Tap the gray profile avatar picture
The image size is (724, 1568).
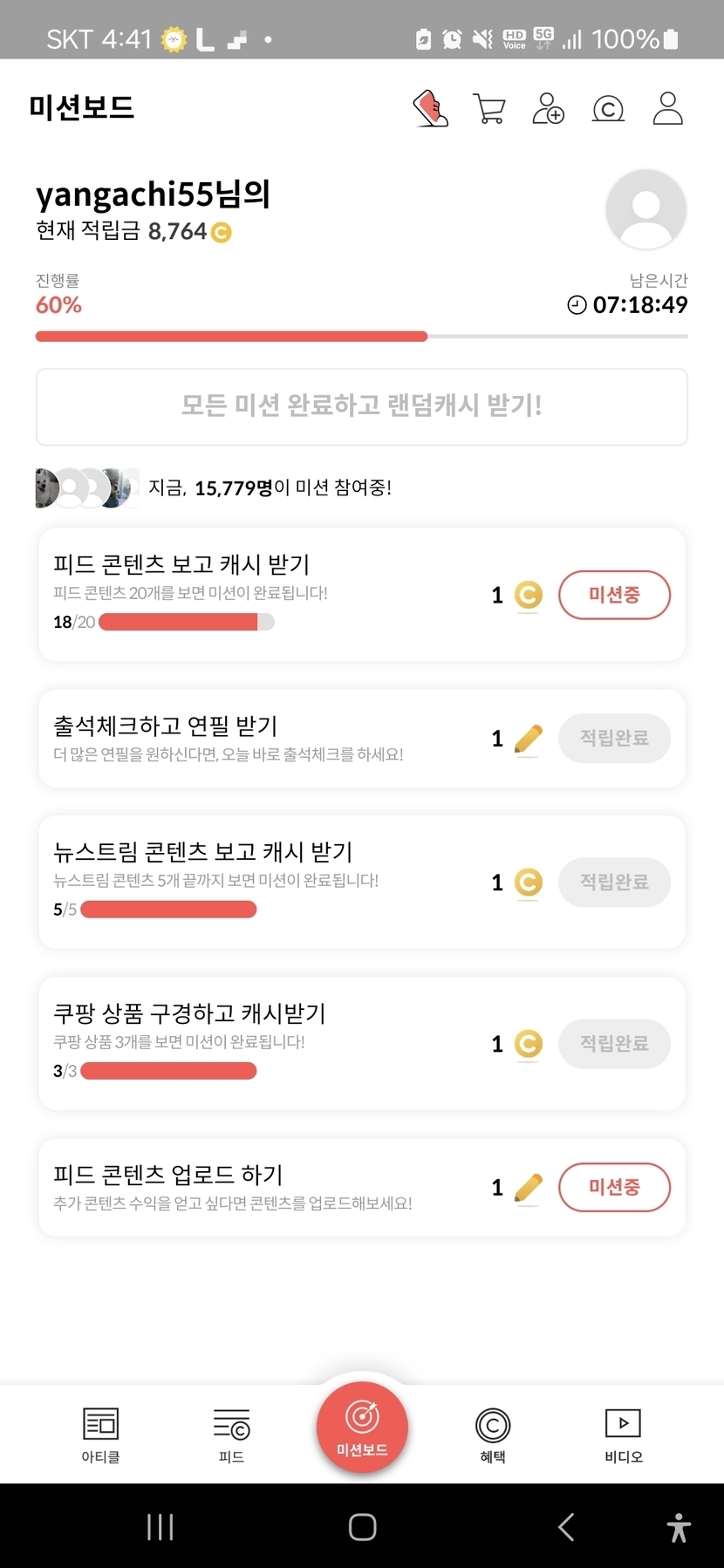pyautogui.click(x=645, y=209)
